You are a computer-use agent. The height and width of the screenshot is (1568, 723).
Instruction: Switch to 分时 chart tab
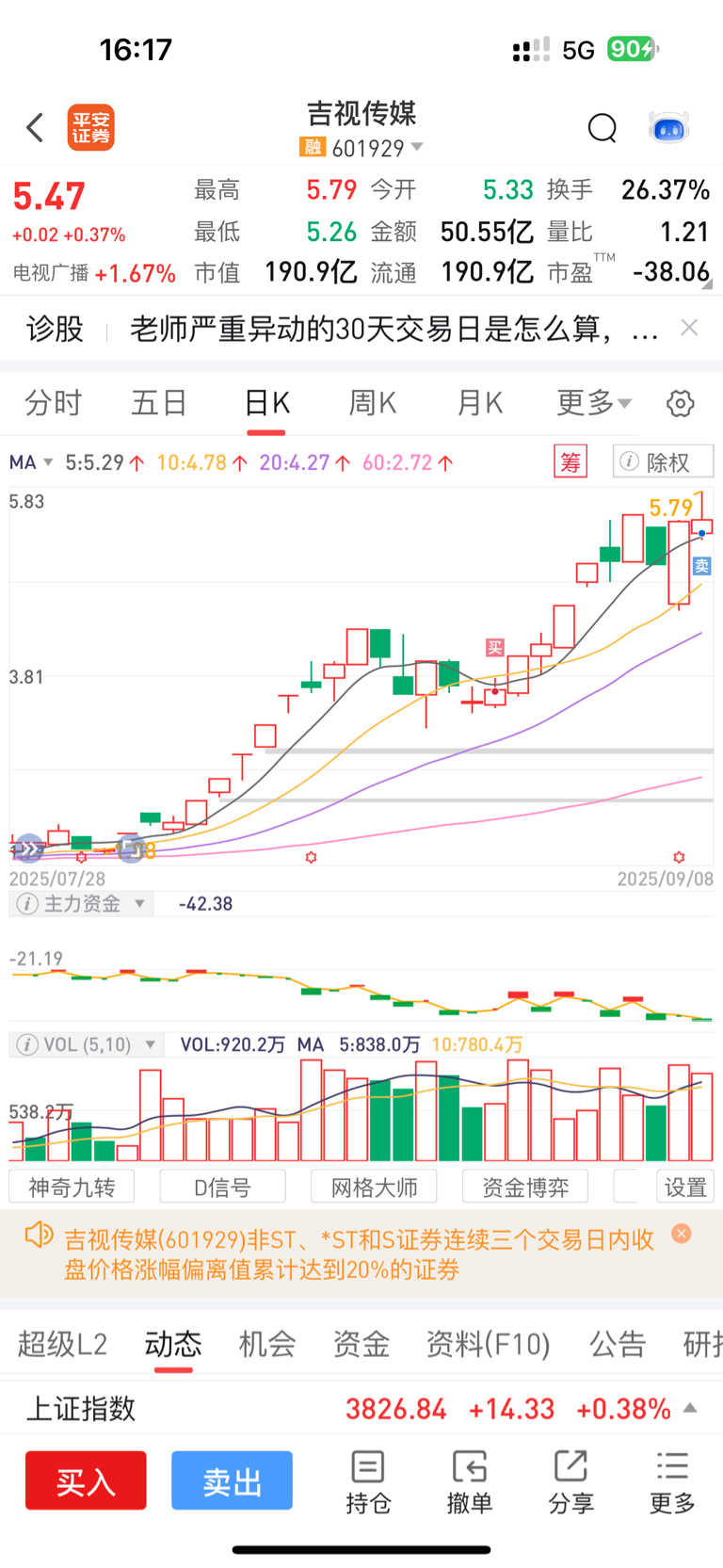pyautogui.click(x=53, y=403)
